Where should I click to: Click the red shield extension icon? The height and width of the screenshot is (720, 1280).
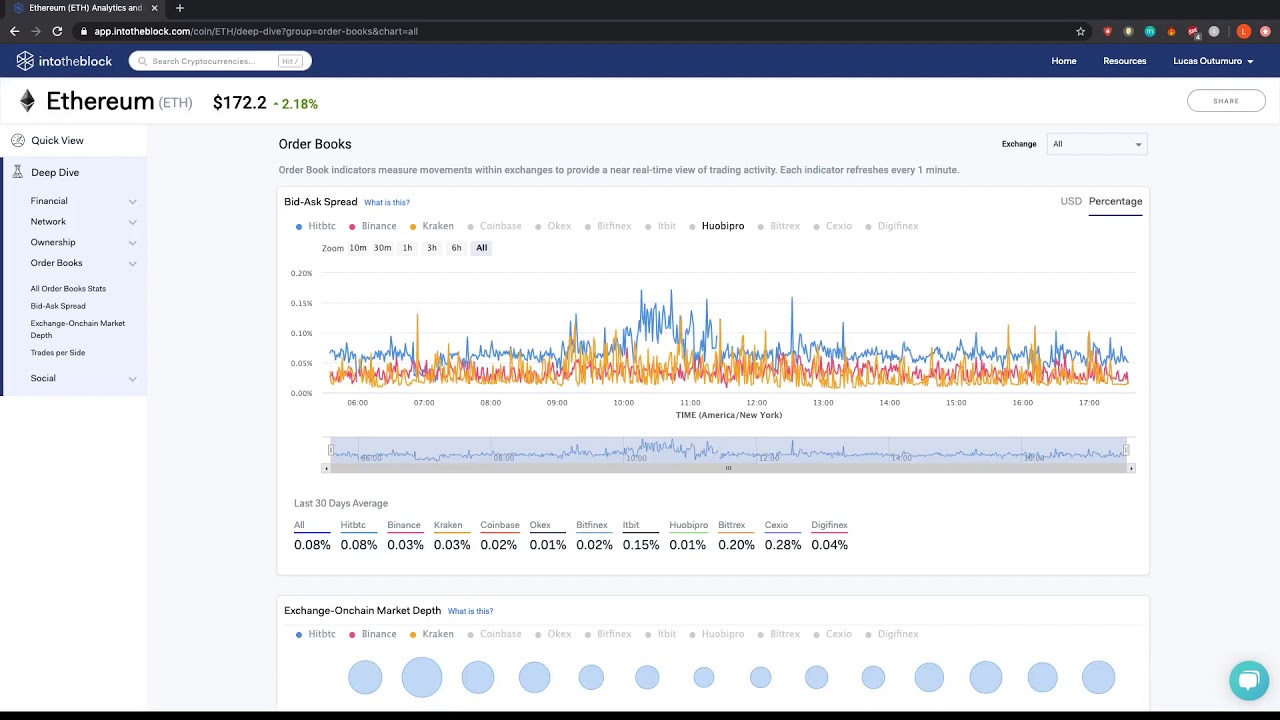coord(1108,31)
